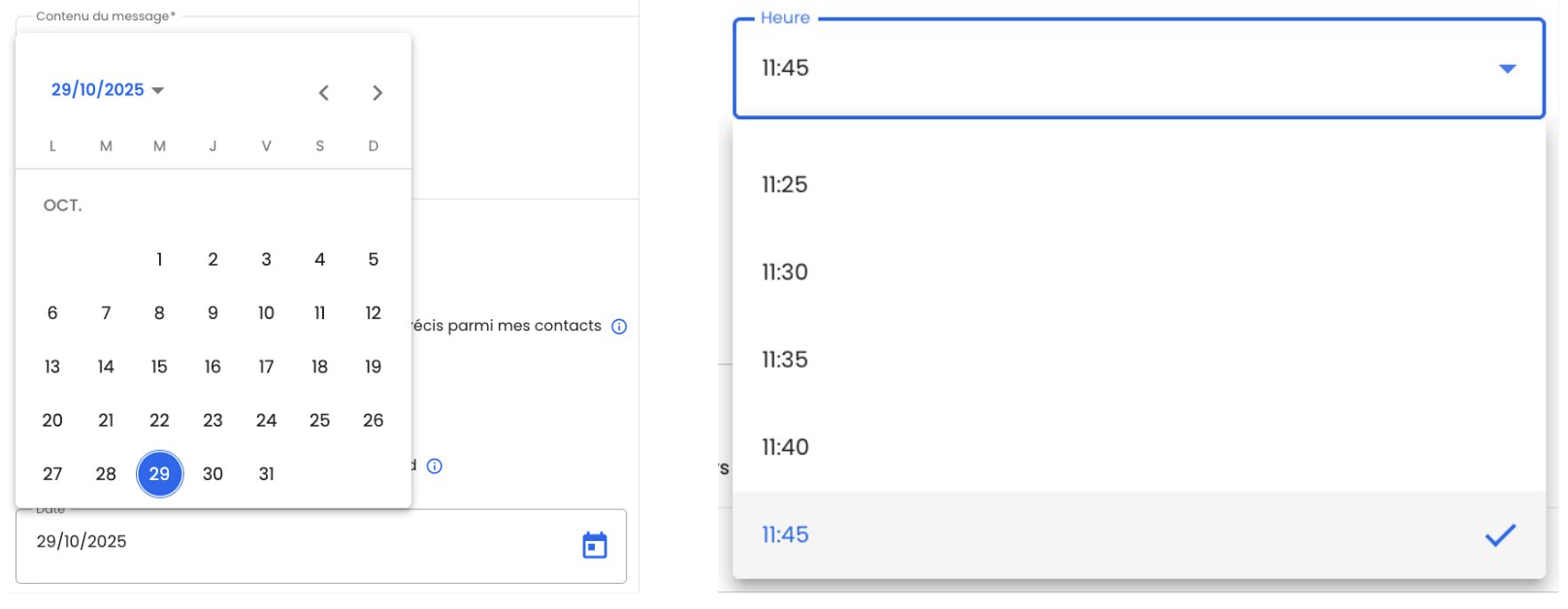Select October 15 in calendar
Viewport: 1568px width, 609px height.
159,367
